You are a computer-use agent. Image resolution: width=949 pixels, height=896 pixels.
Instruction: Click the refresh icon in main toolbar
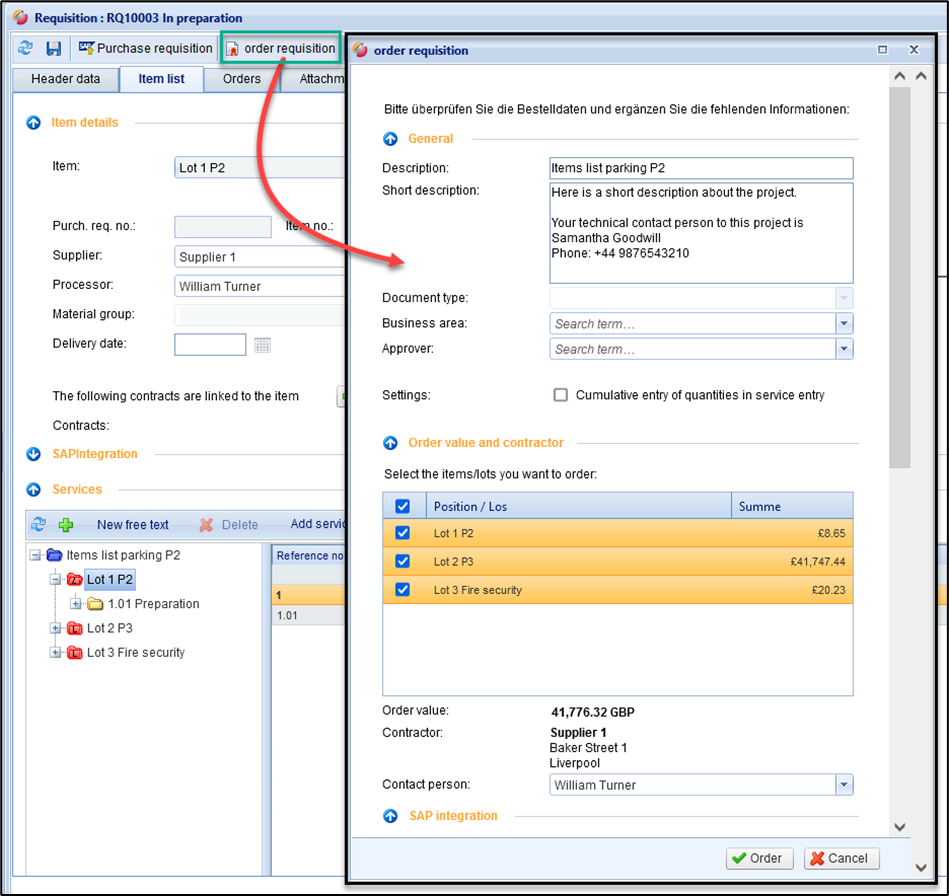[x=26, y=48]
